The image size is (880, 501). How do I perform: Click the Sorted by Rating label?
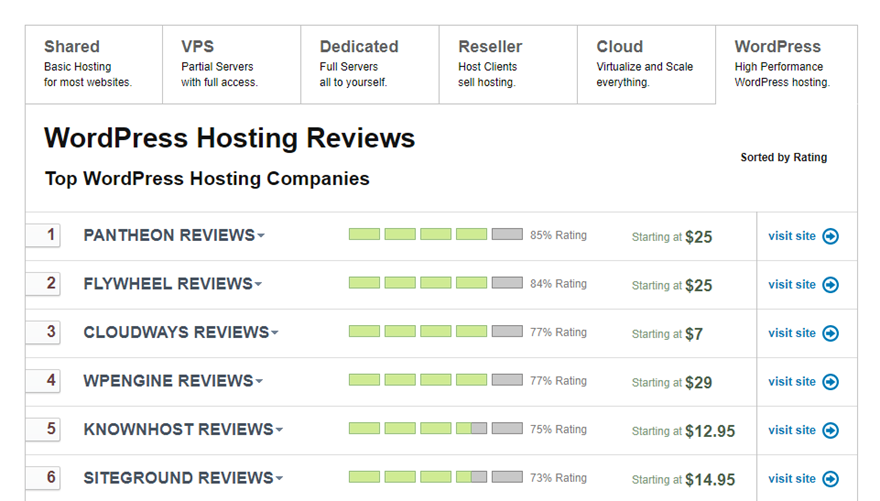(783, 158)
